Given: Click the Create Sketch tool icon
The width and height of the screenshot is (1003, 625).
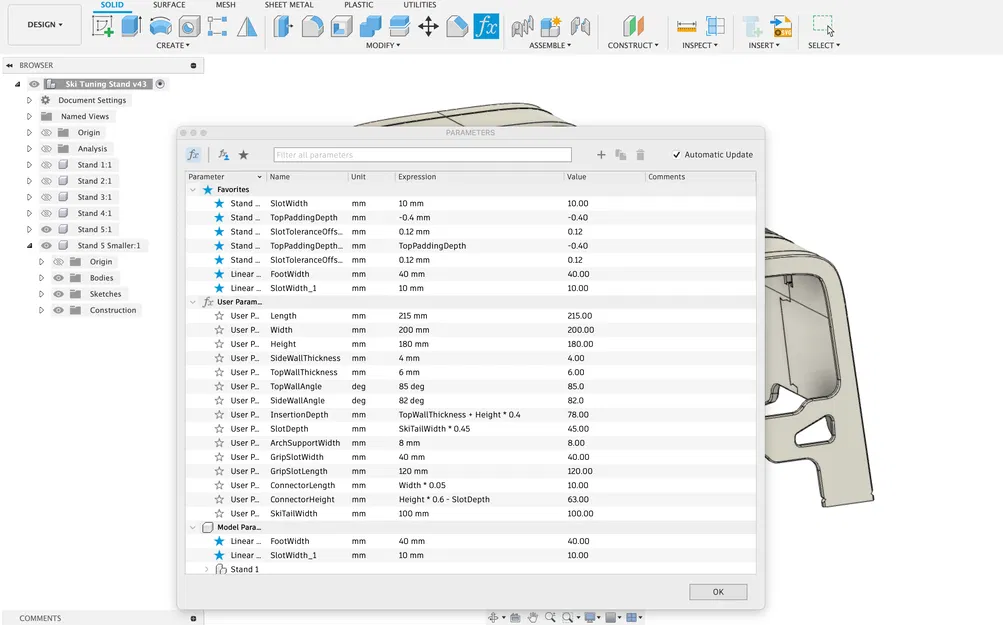Looking at the screenshot, I should coord(103,27).
